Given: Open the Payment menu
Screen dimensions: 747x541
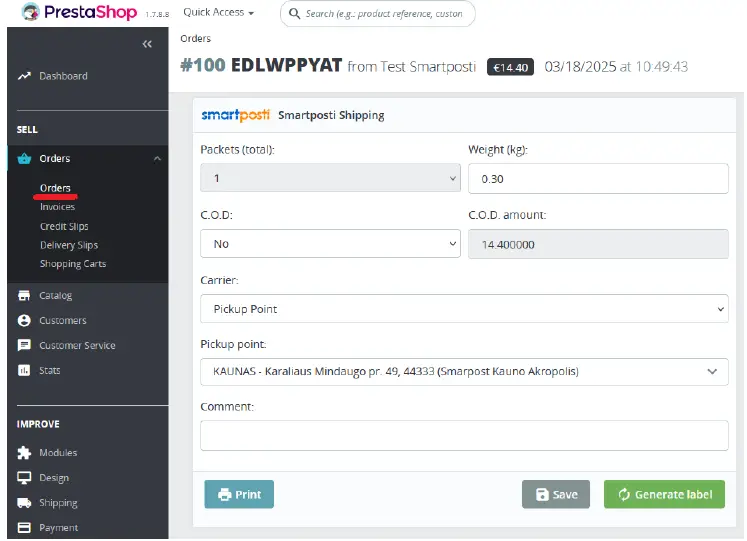Looking at the screenshot, I should point(59,528).
